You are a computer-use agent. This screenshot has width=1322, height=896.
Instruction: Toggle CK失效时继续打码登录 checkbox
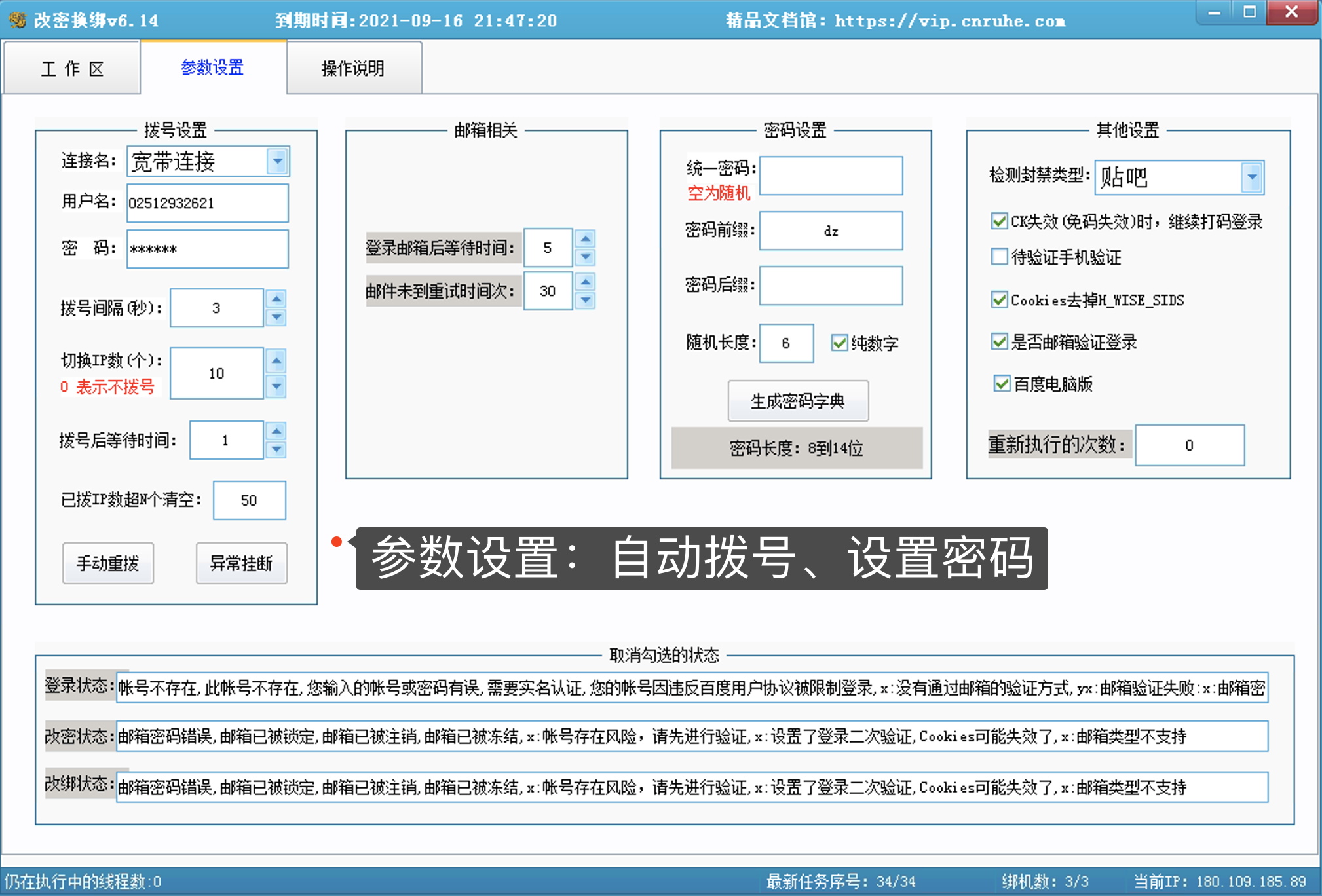click(1000, 221)
